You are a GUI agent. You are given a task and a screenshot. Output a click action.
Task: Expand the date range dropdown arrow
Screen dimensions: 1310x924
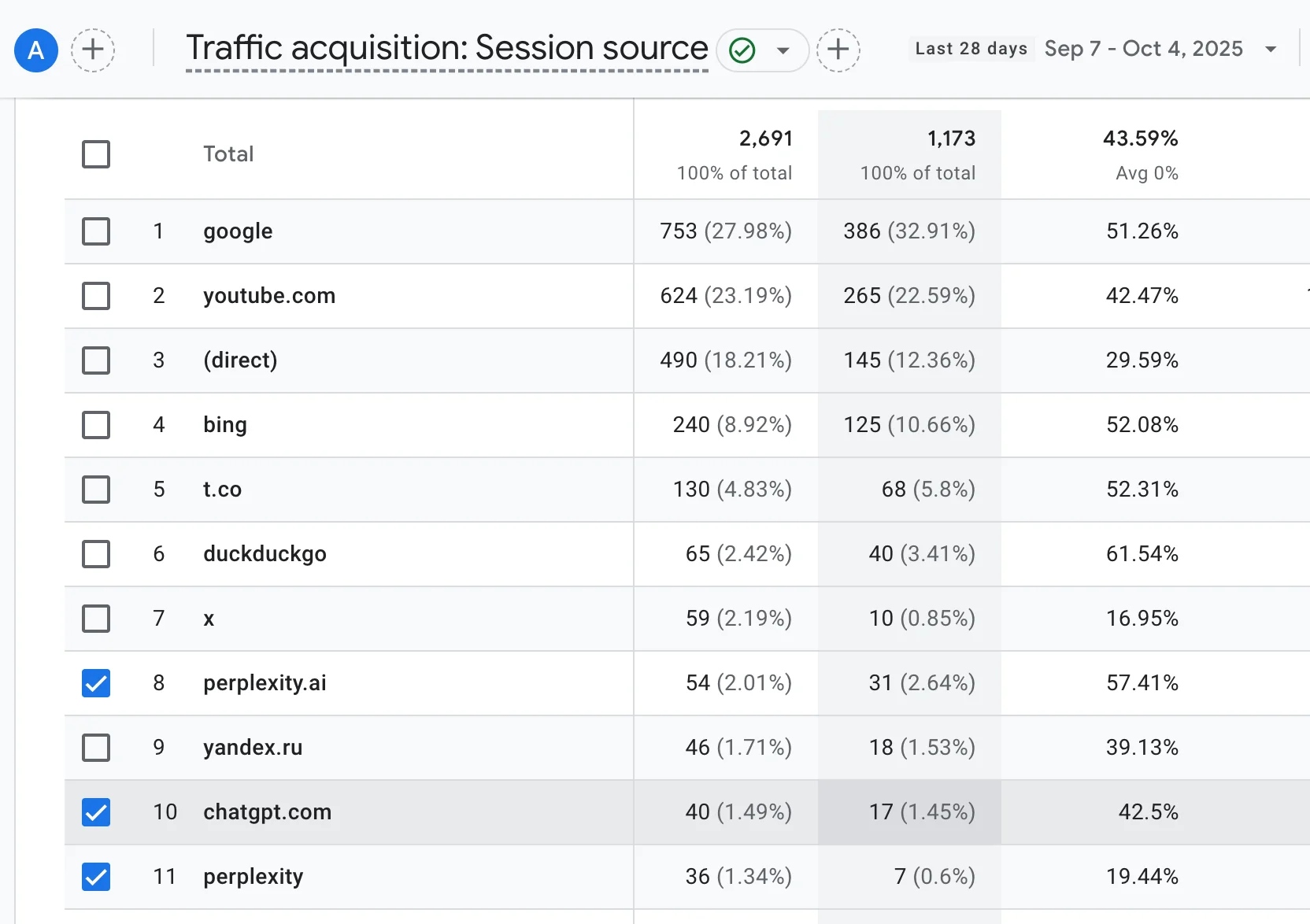click(x=1271, y=50)
